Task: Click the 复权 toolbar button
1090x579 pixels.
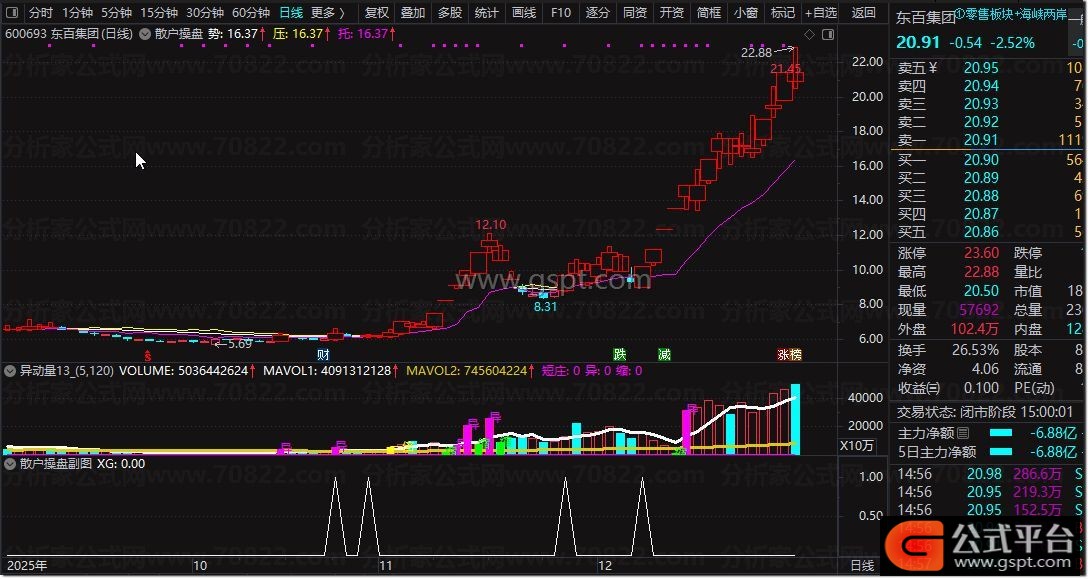Action: (377, 13)
